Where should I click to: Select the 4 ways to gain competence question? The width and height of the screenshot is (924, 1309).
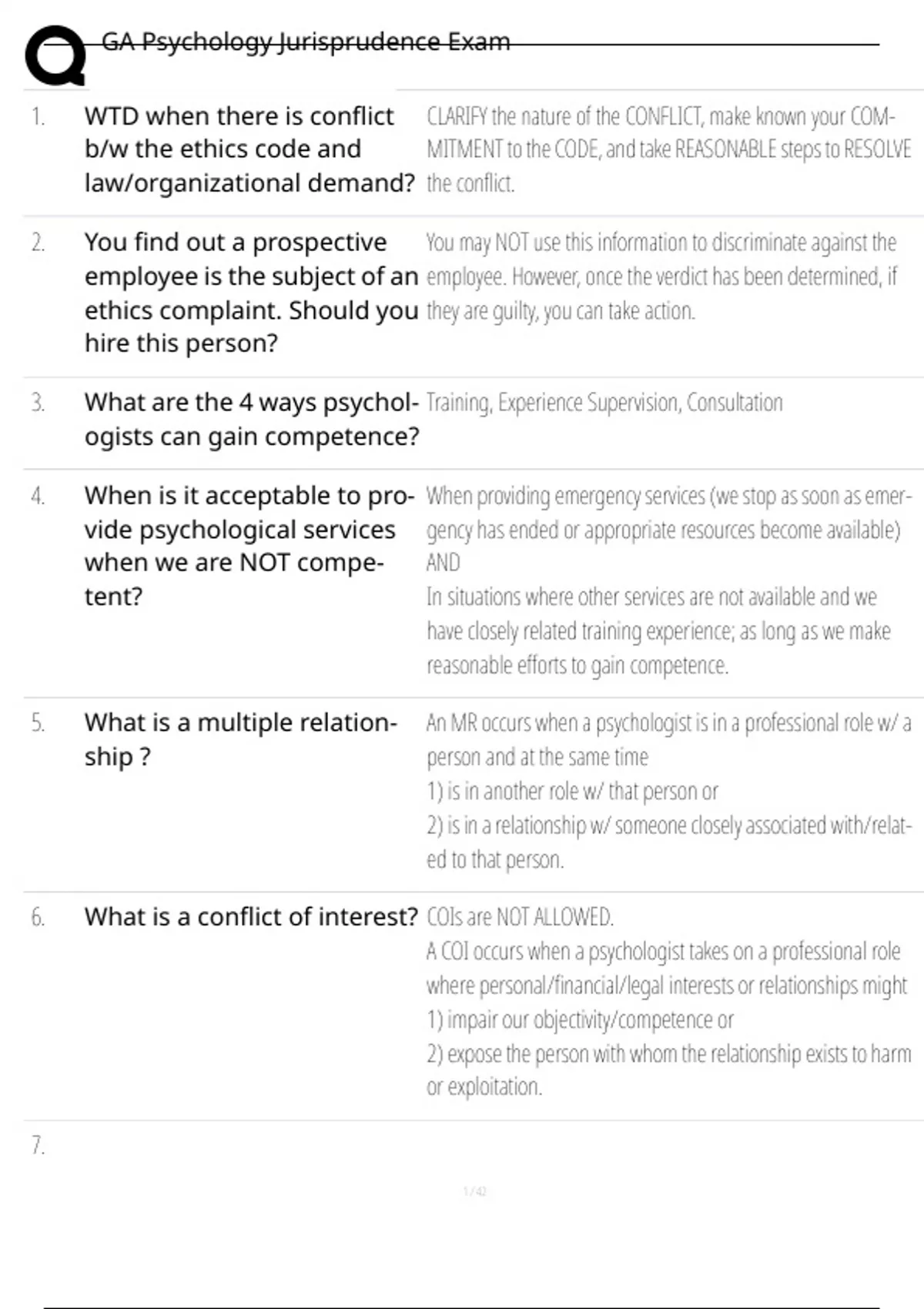click(x=252, y=419)
